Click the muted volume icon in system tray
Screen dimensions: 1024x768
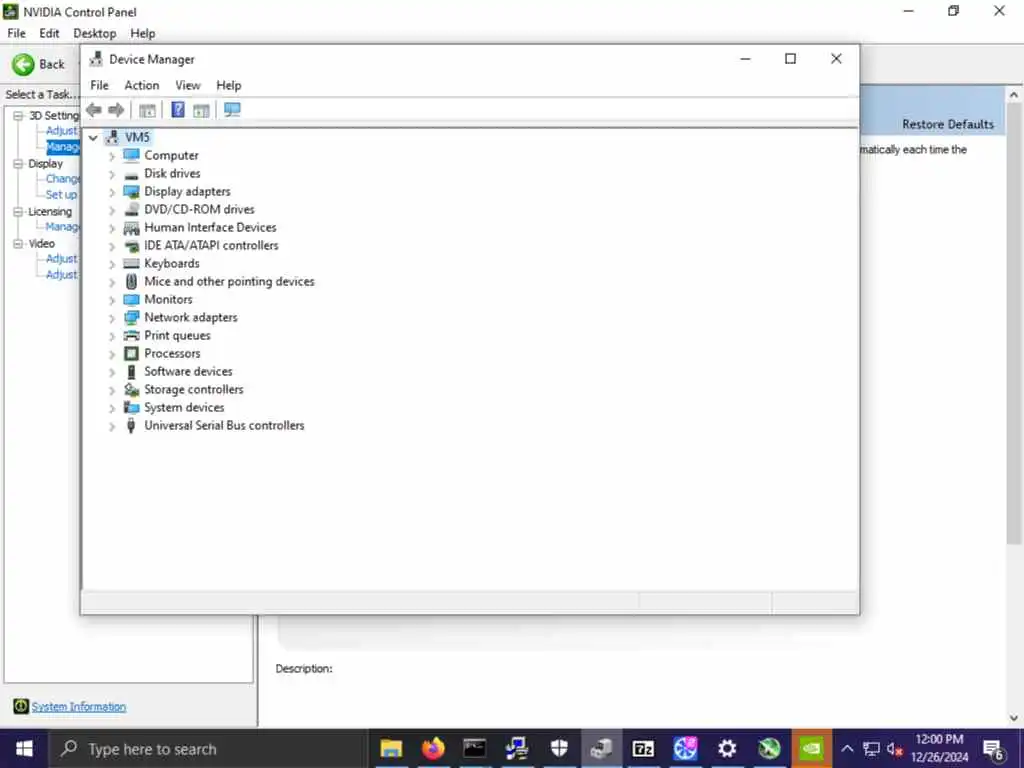click(895, 748)
